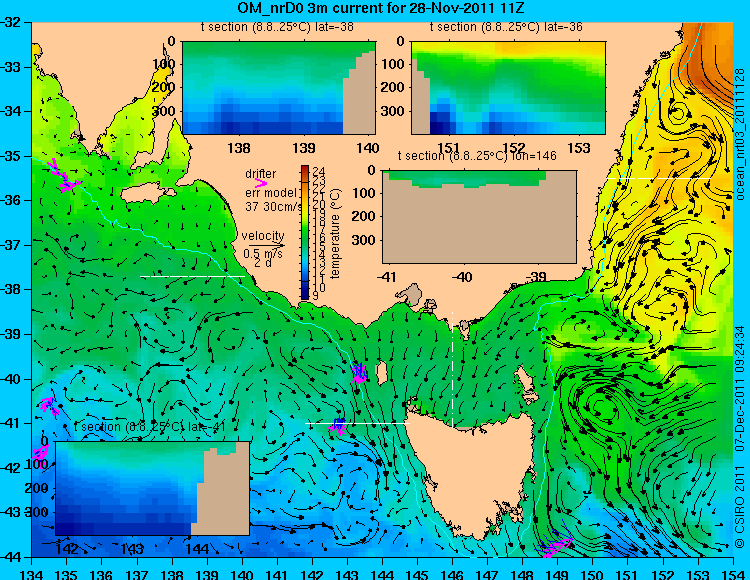The image size is (750, 580).
Task: Select the 't section (8.8..25°C) lon=146' heading
Action: 477,156
